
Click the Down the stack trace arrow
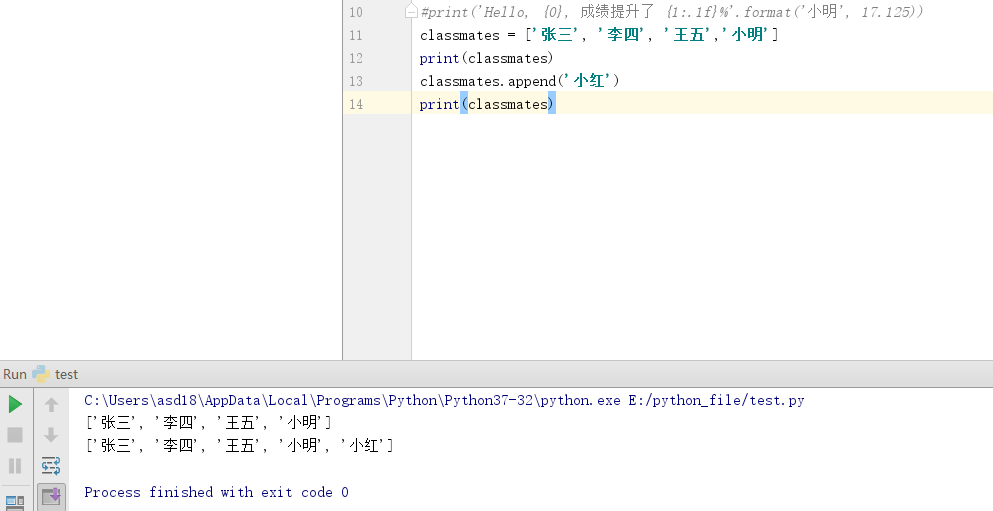tap(51, 435)
